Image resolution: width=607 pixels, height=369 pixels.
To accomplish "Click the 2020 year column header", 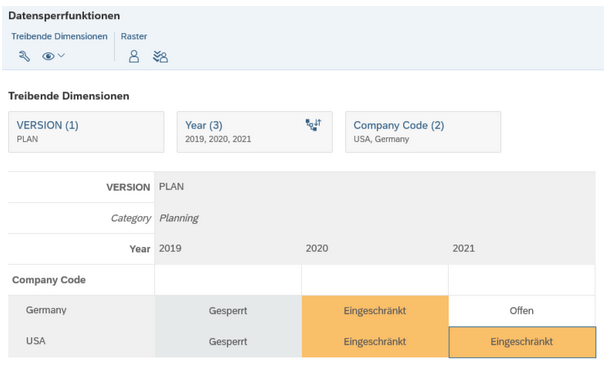I will click(317, 248).
